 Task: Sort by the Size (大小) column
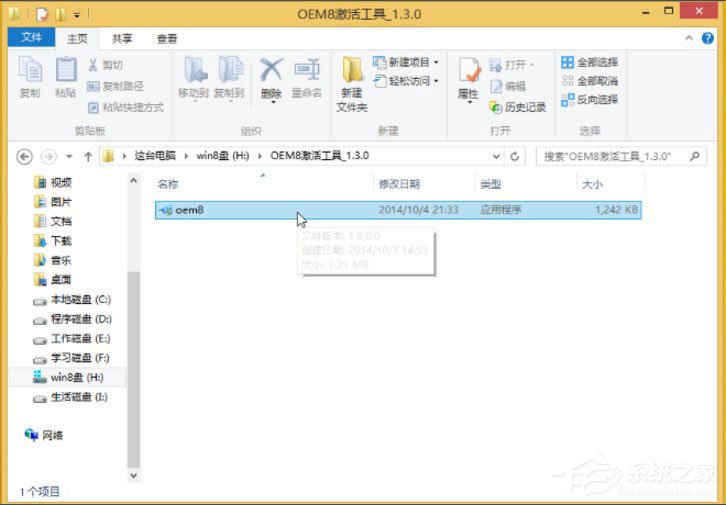click(x=610, y=184)
